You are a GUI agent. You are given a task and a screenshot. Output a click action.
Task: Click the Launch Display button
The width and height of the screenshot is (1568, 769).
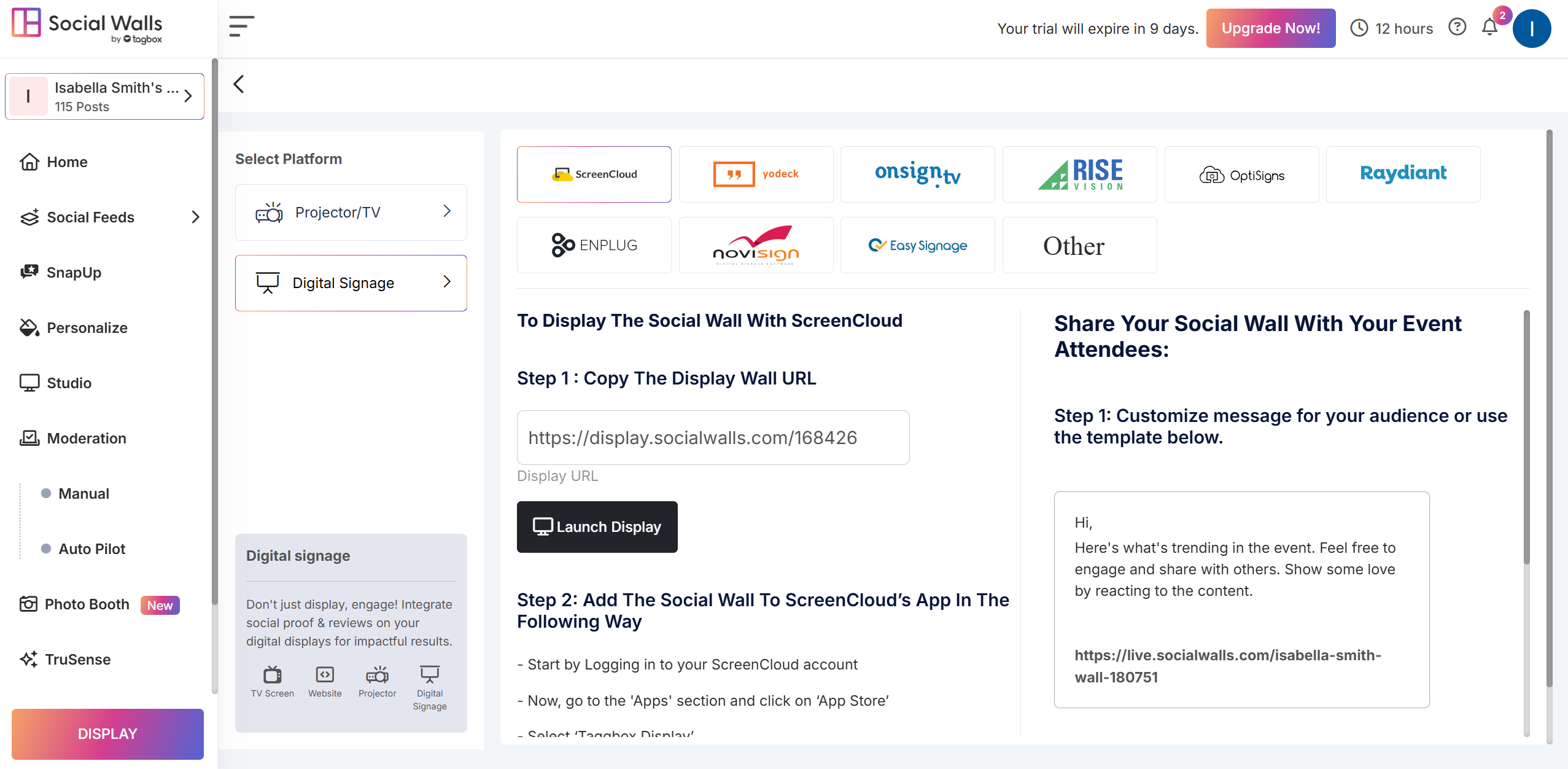pos(597,526)
